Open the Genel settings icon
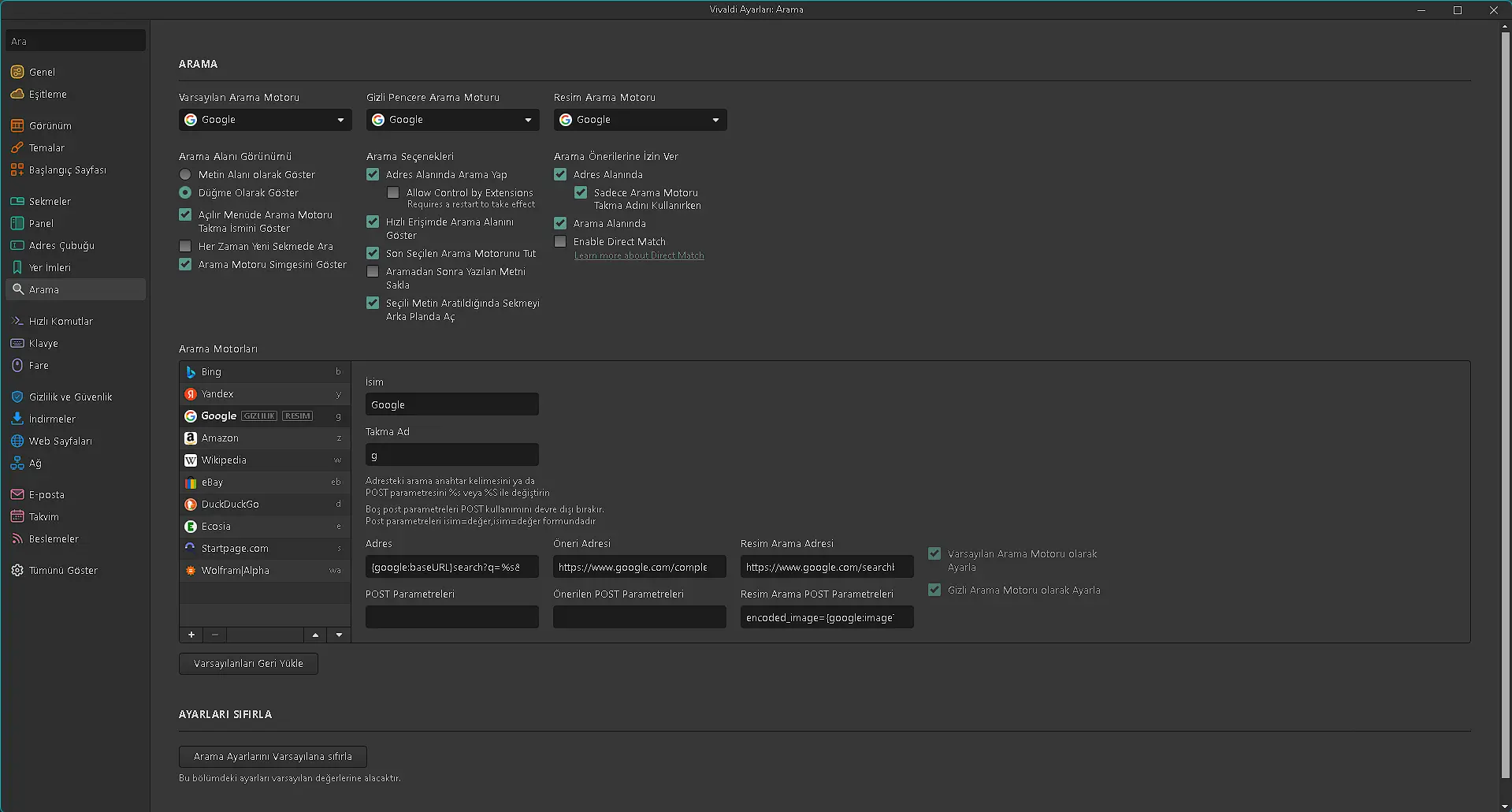 (17, 72)
